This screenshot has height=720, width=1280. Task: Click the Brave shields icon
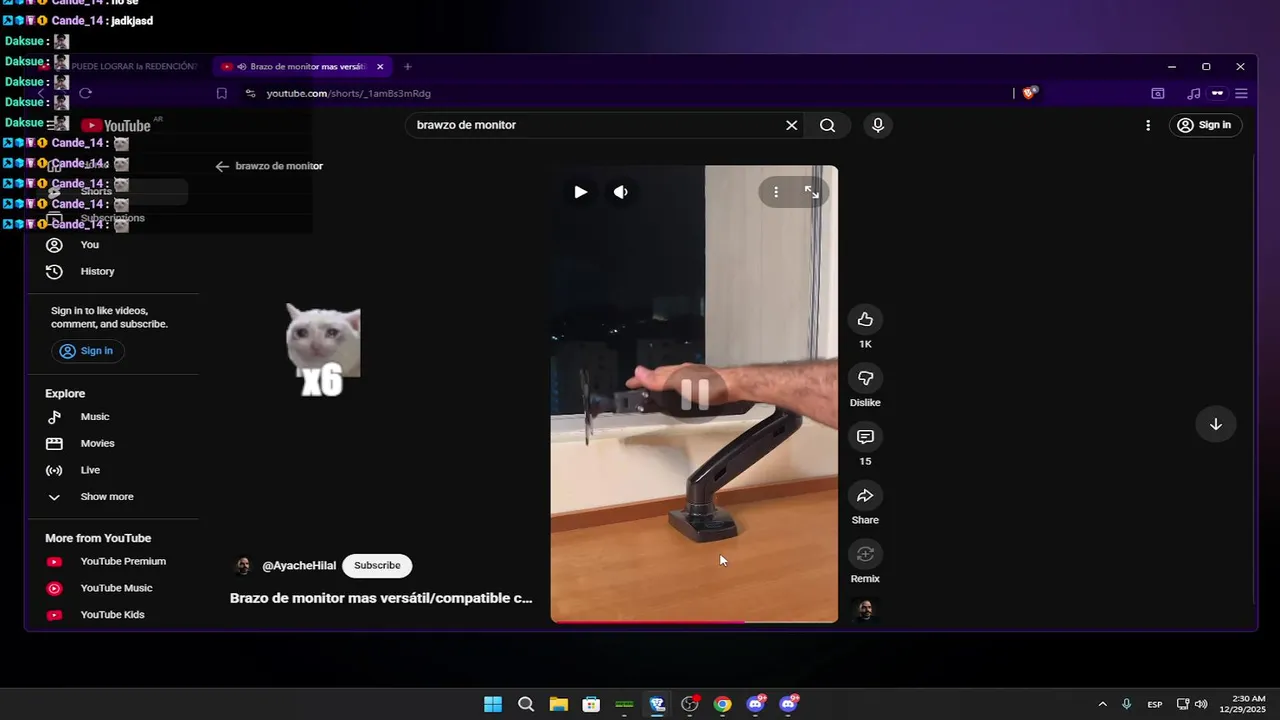pyautogui.click(x=1030, y=93)
